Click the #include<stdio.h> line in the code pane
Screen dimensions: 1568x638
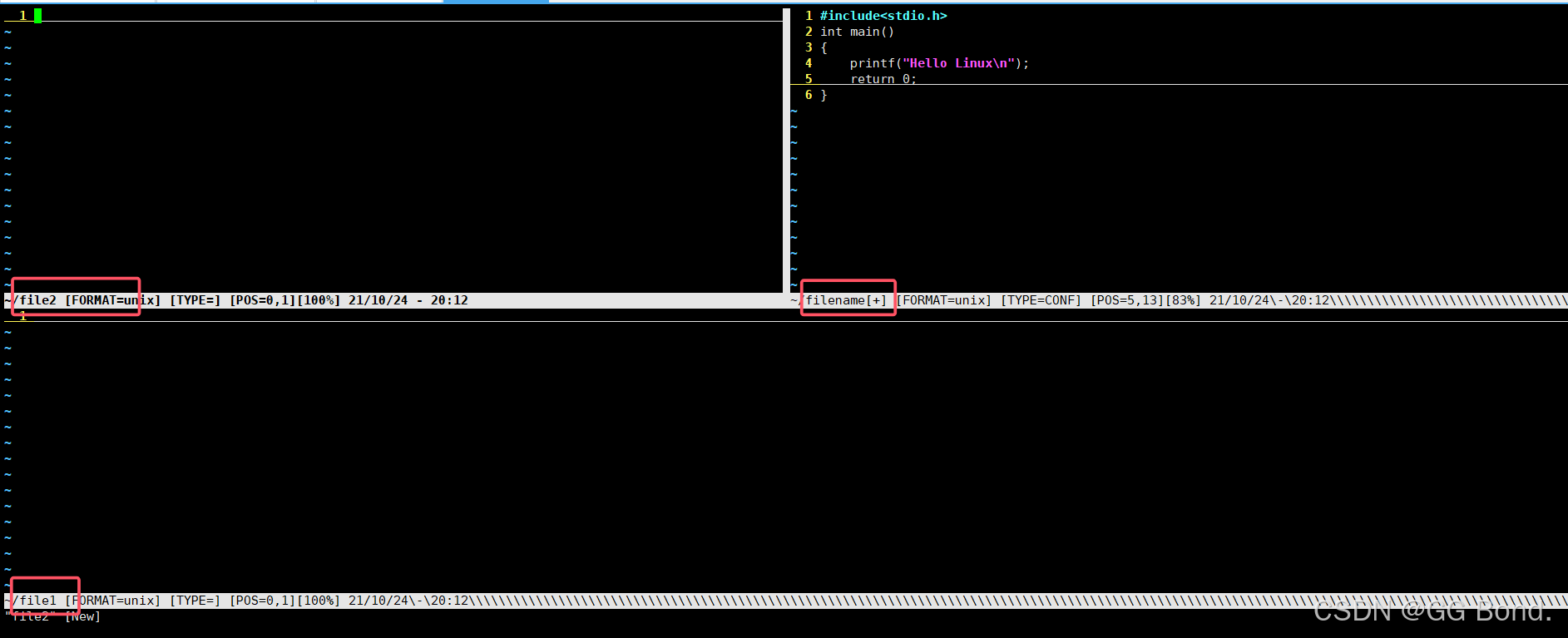[x=883, y=16]
